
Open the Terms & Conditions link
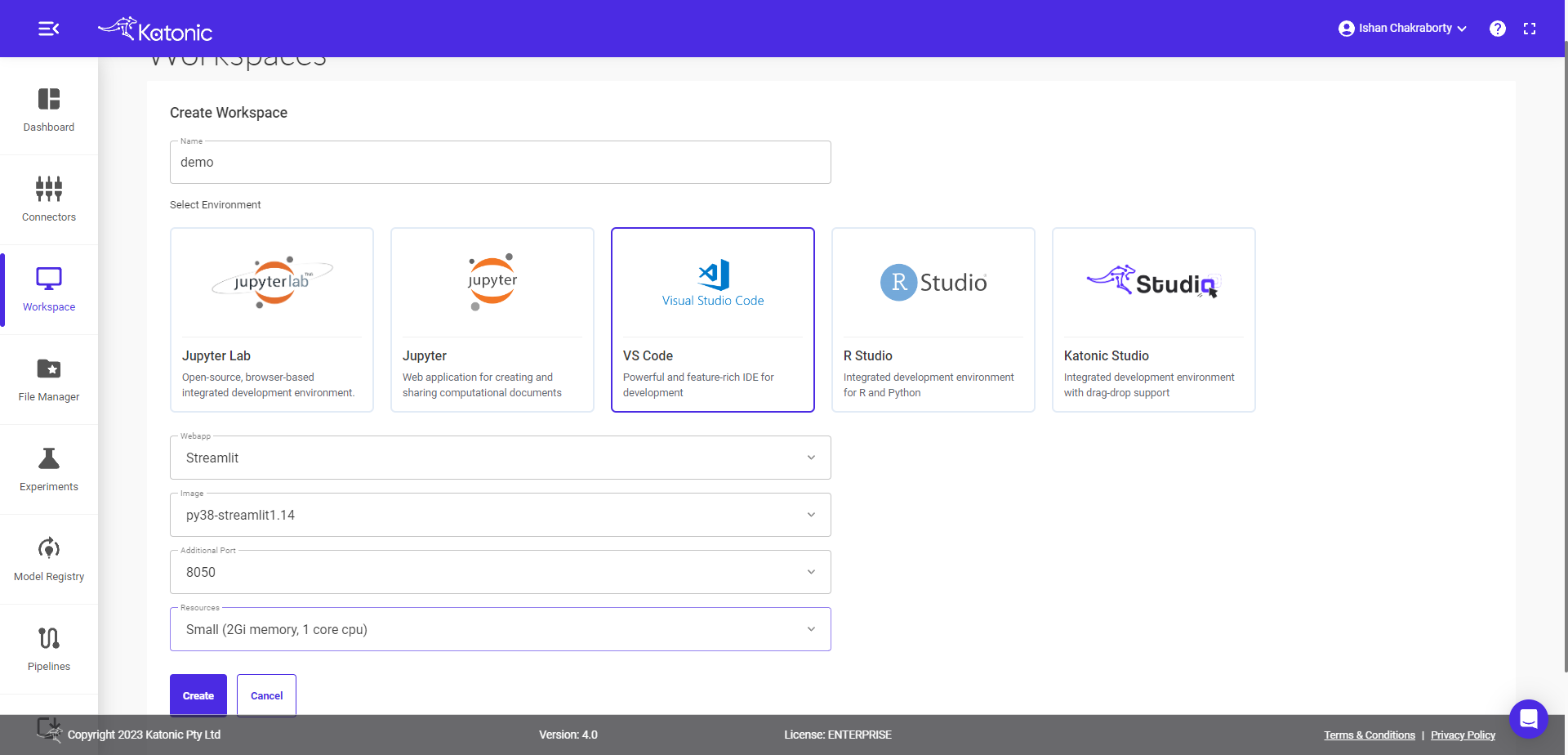click(x=1370, y=735)
